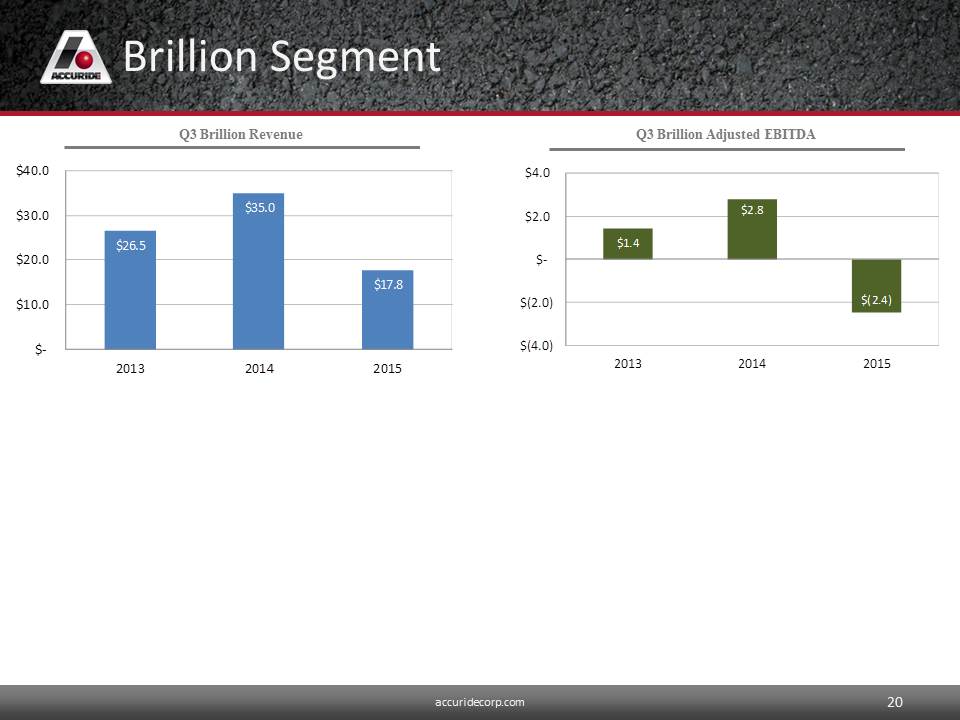Viewport: 960px width, 720px height.
Task: Click the $(4.0) EBITDA axis label
Action: coord(536,346)
